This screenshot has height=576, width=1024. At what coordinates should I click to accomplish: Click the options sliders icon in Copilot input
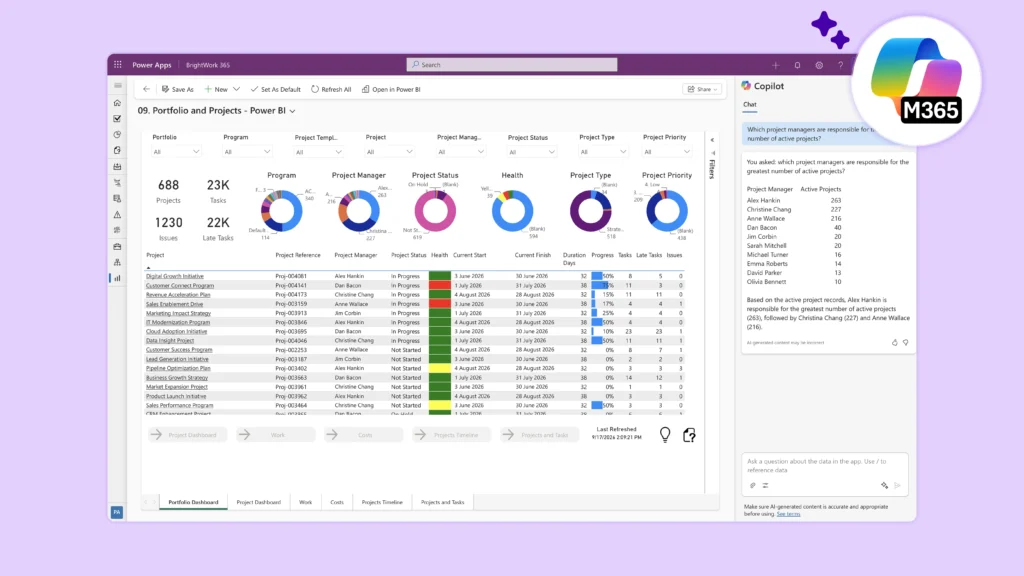pyautogui.click(x=765, y=485)
